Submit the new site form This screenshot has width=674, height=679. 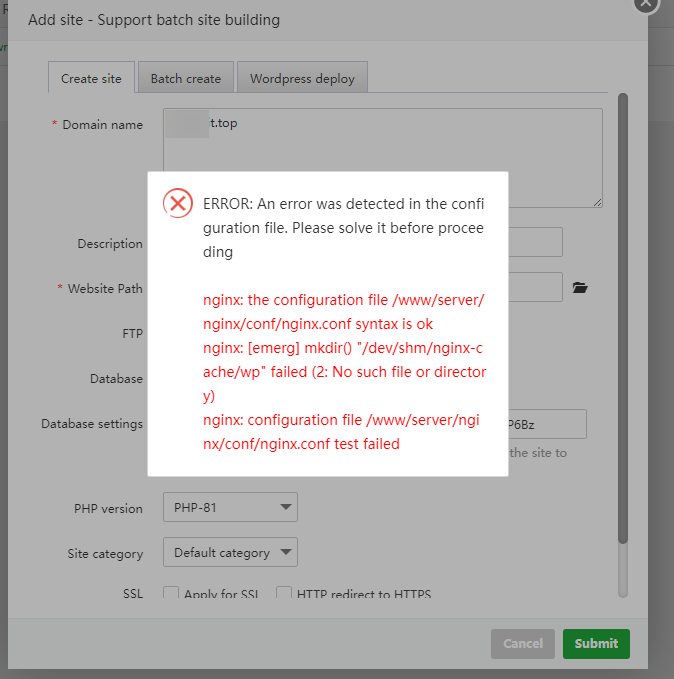[596, 643]
